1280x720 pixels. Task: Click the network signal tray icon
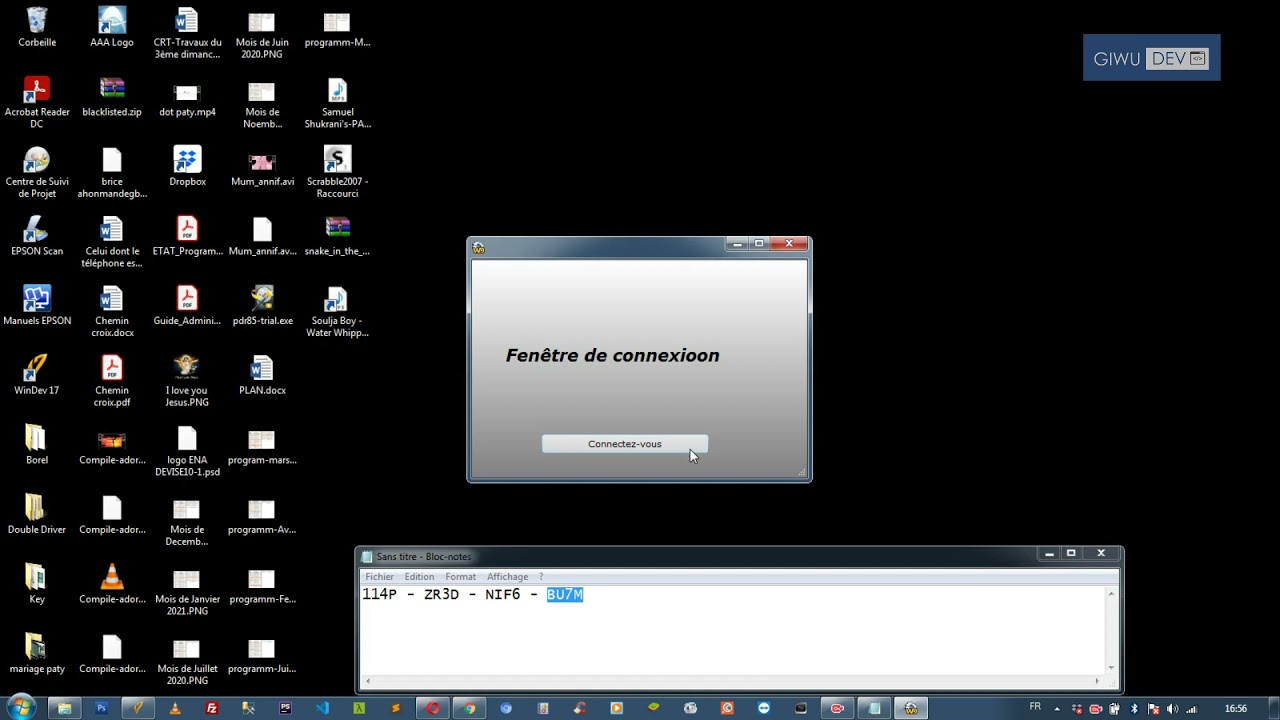[1191, 709]
